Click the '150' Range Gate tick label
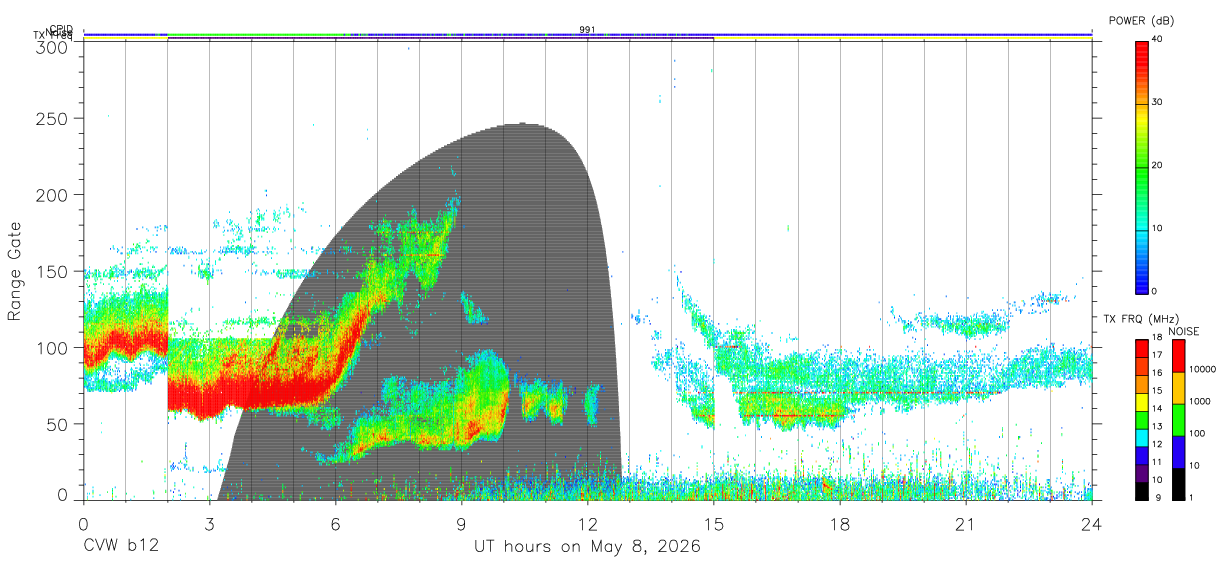The image size is (1228, 567). click(x=50, y=271)
